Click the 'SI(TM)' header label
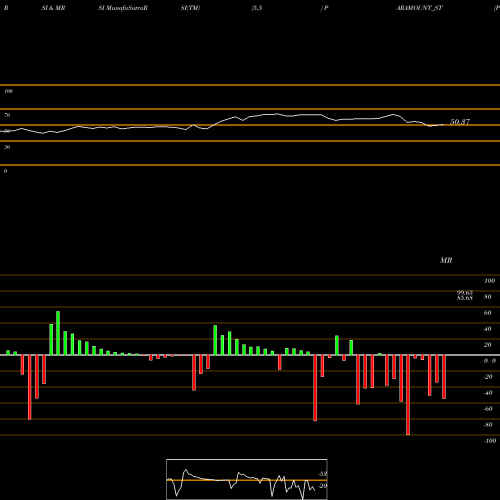The width and height of the screenshot is (500, 500). pyautogui.click(x=190, y=8)
